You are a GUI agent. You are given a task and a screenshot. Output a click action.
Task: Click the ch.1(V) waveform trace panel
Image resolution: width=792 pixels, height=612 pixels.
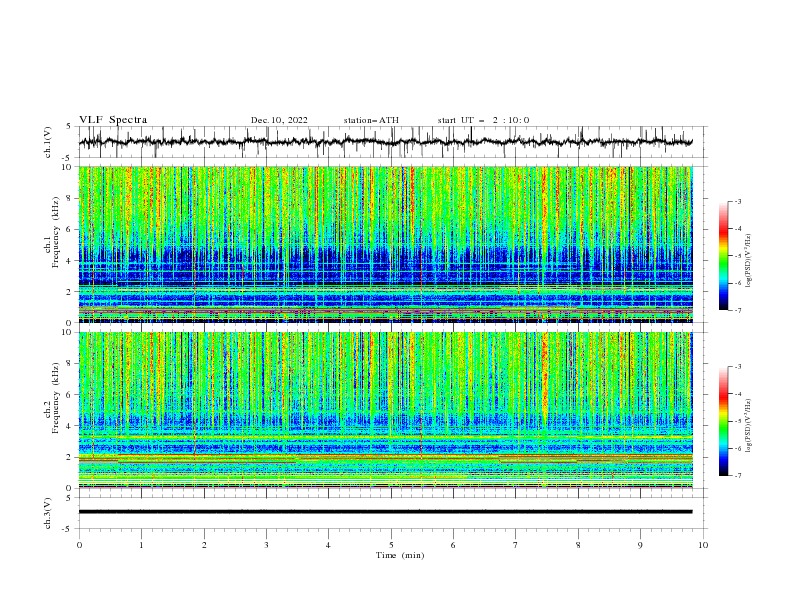tap(392, 142)
